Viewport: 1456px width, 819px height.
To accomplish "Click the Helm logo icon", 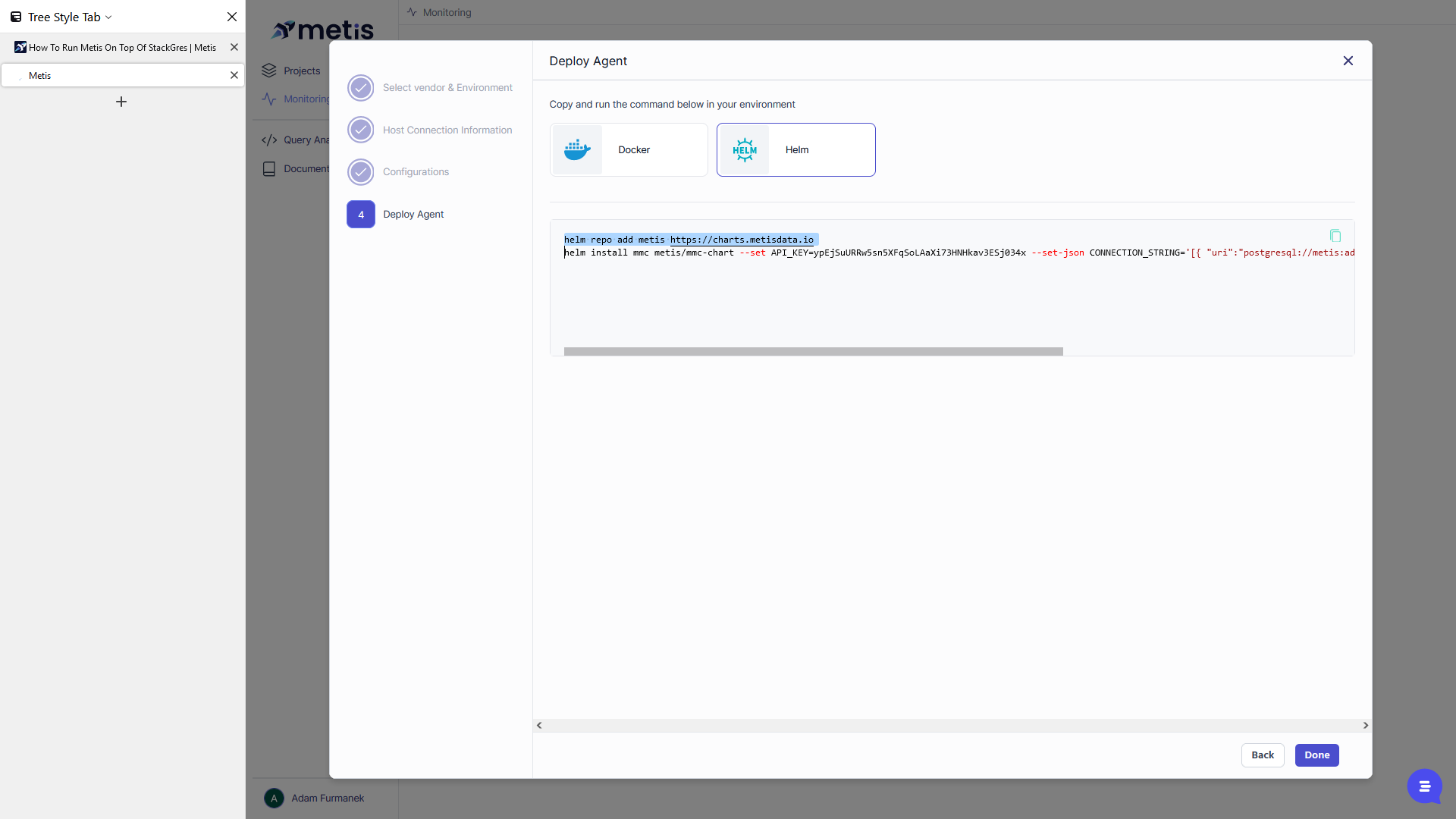I will (745, 150).
